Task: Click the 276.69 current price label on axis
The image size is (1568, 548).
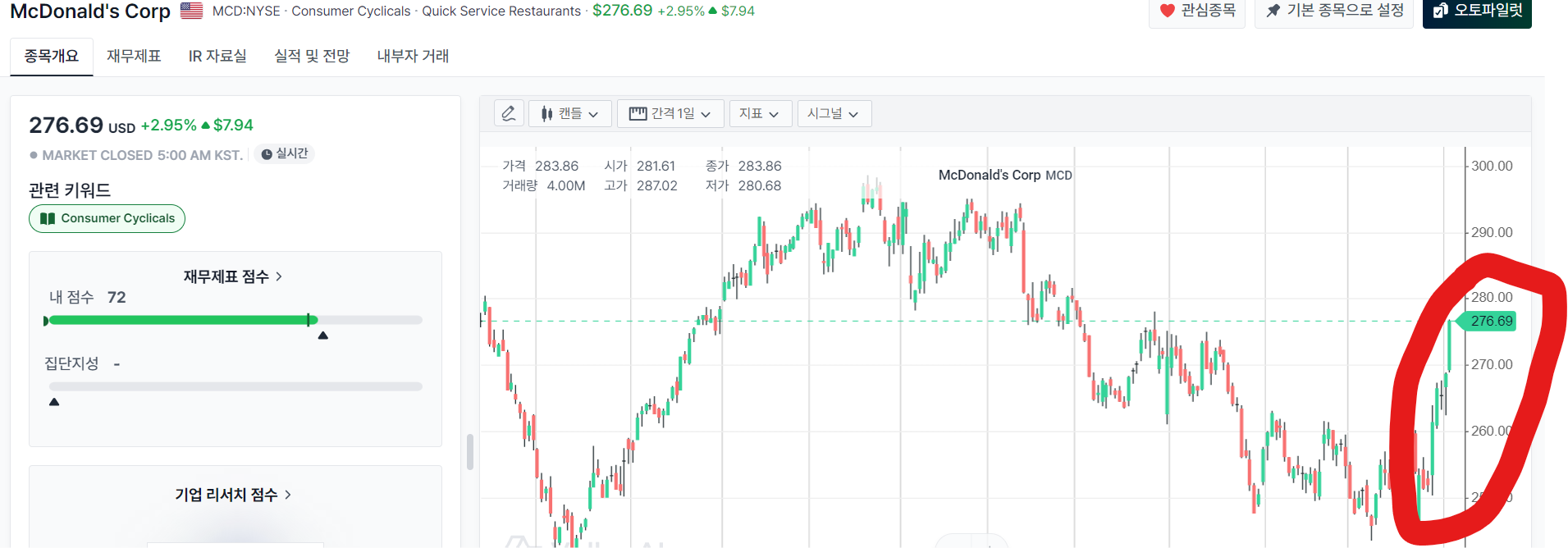Action: [1489, 321]
